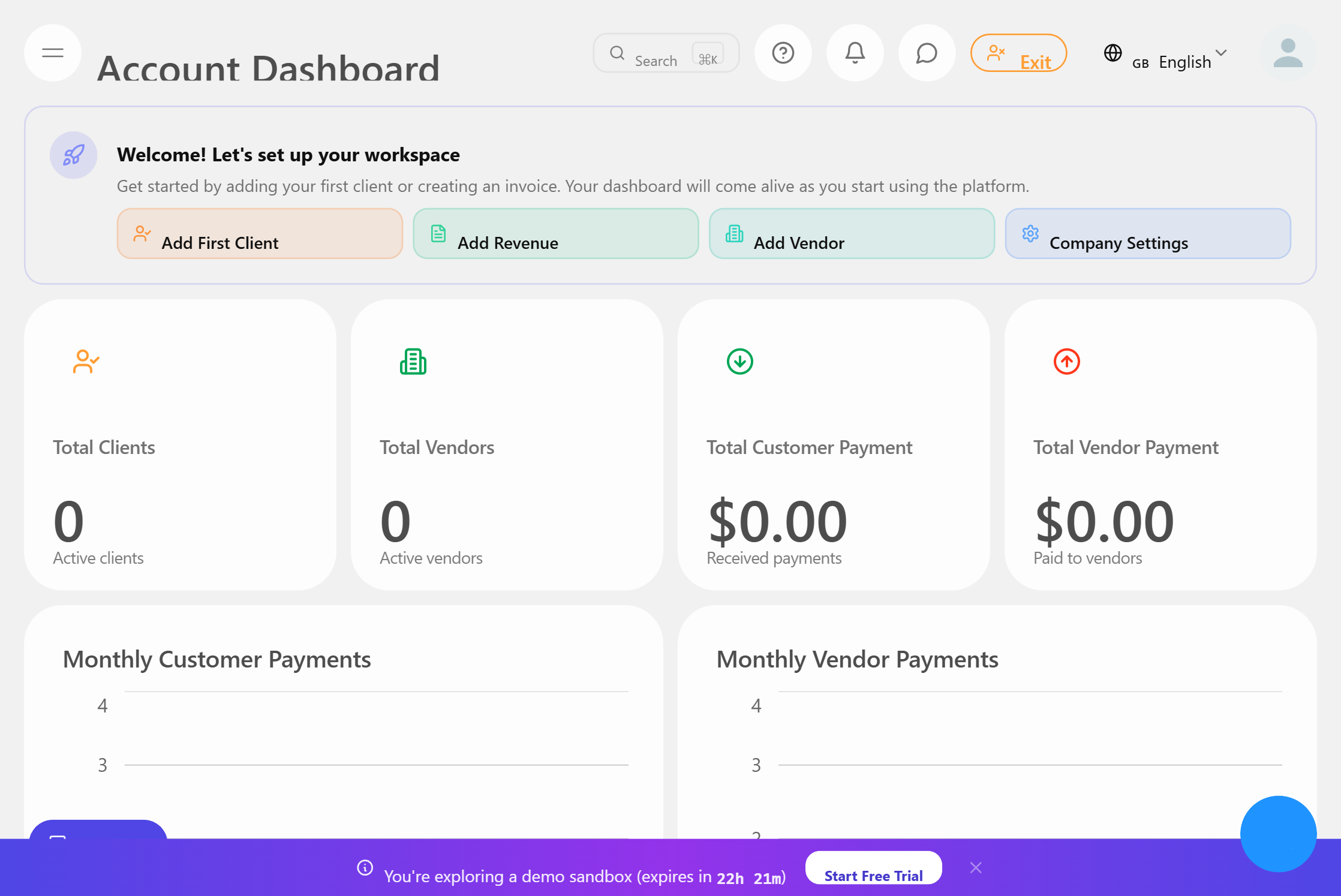Click the red upward arrow on Vendor Payment card

[x=1066, y=361]
